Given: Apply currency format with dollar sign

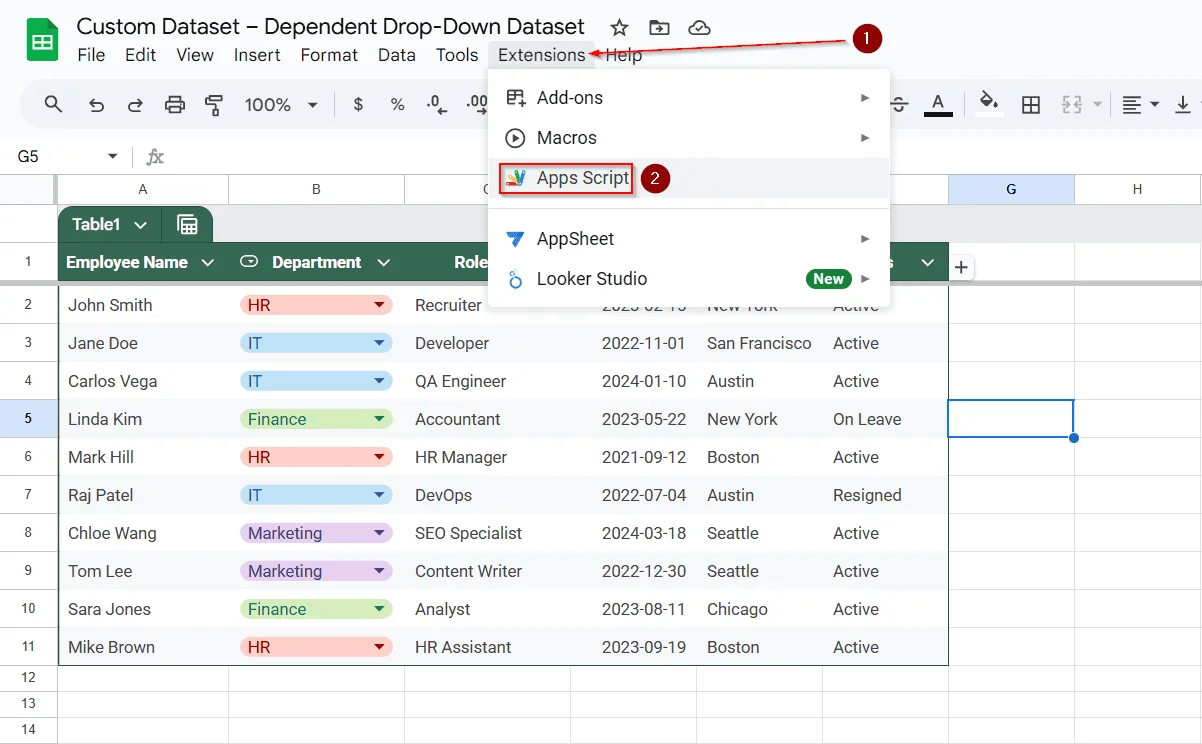Looking at the screenshot, I should [x=358, y=104].
